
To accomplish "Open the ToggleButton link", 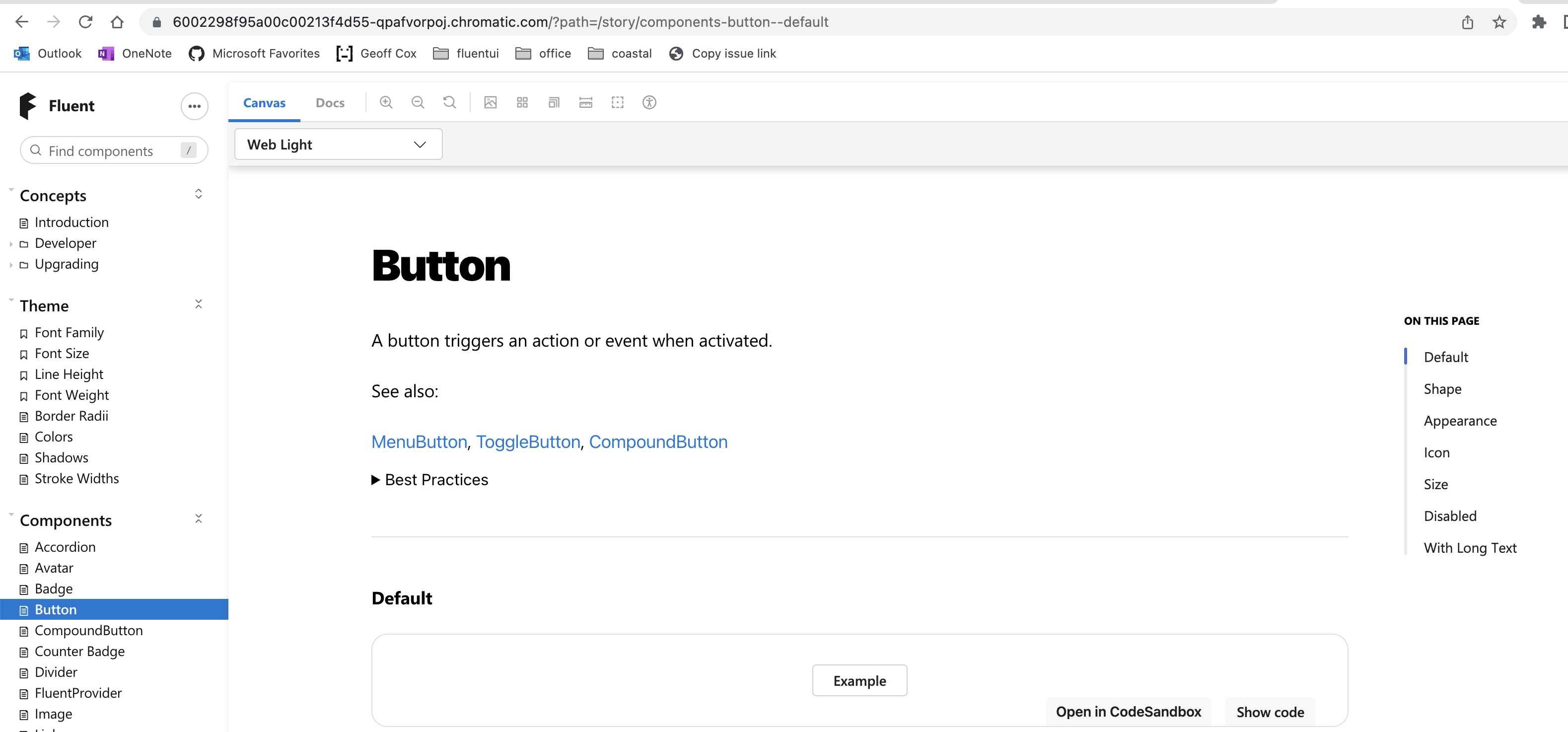I will [x=527, y=441].
